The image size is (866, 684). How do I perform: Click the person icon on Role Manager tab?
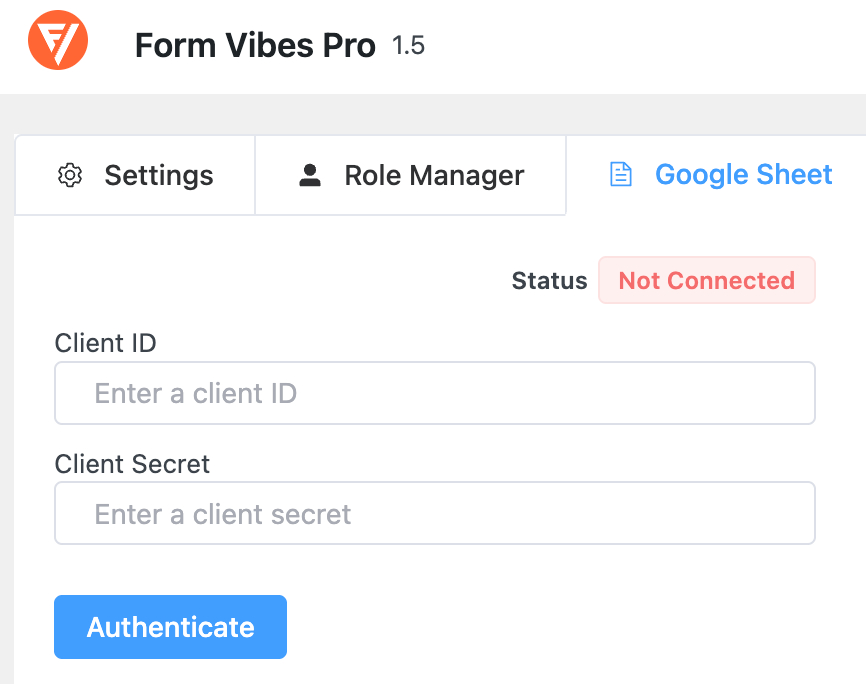tap(310, 175)
